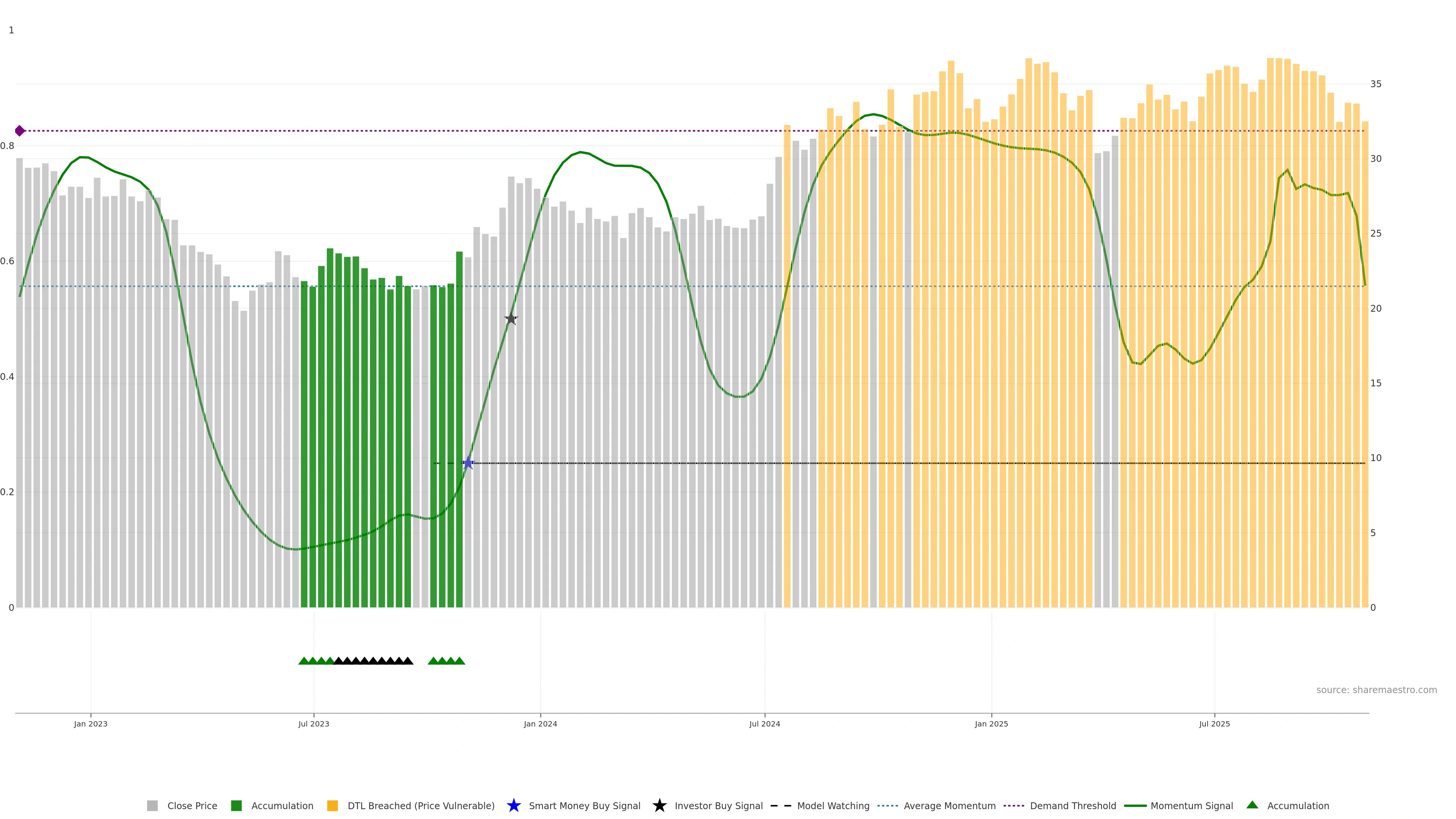The height and width of the screenshot is (819, 1456).
Task: Click the last green accumulation triangle below chart
Action: (x=460, y=661)
